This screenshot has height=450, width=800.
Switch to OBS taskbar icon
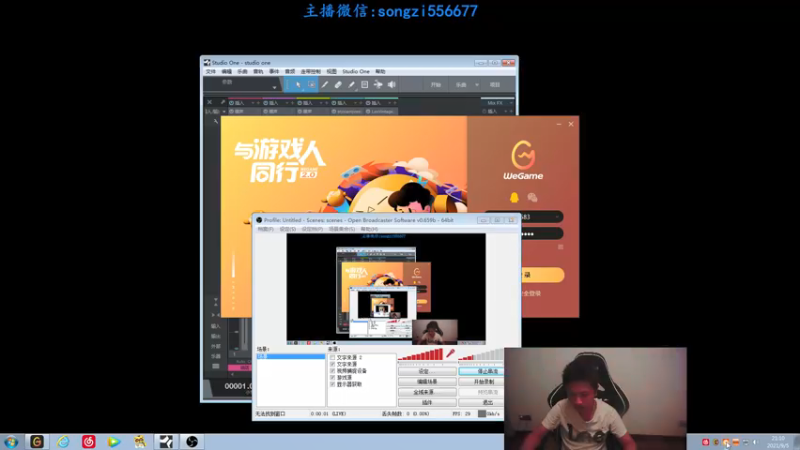[x=192, y=442]
